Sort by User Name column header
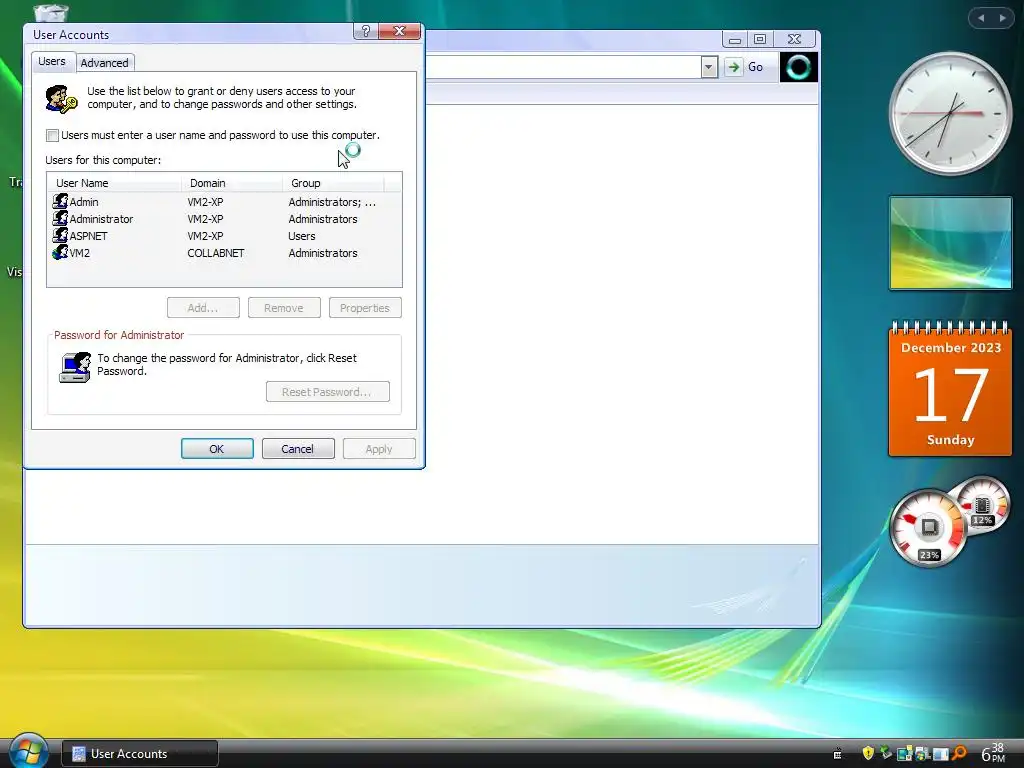Screen dimensions: 1024x768 point(114,183)
